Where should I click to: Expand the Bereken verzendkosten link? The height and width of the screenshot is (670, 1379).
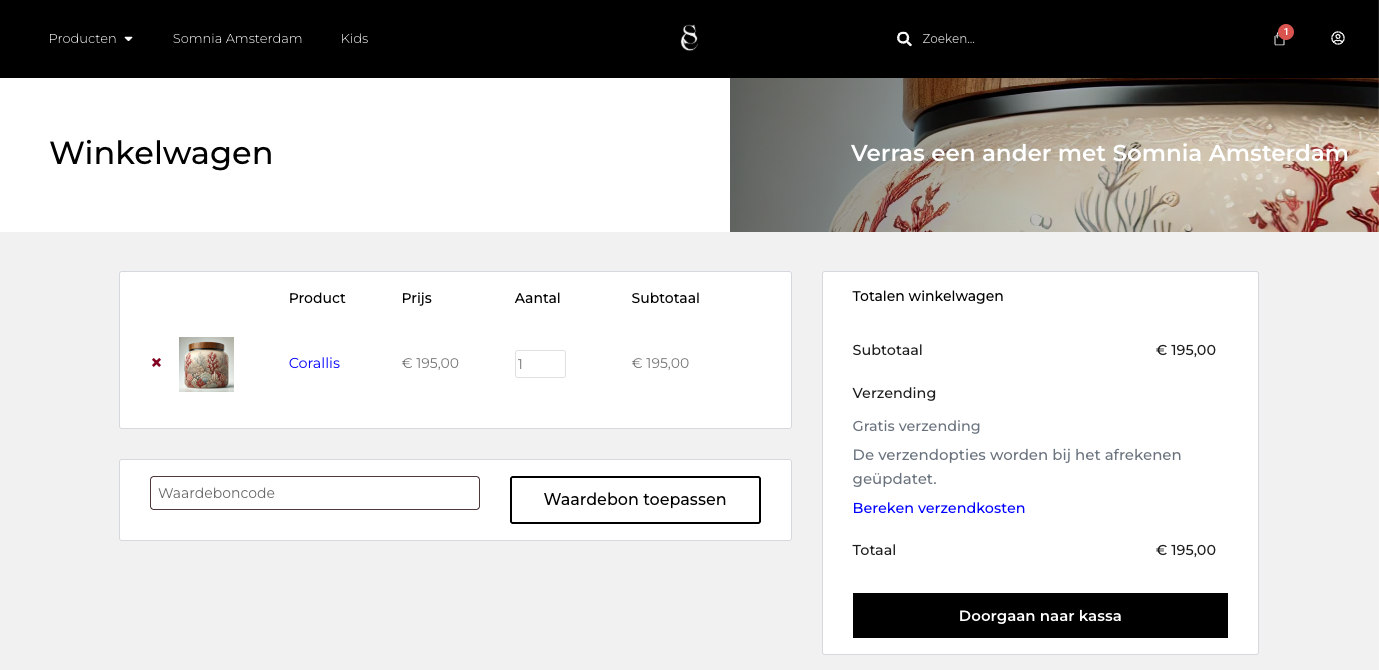(x=938, y=508)
